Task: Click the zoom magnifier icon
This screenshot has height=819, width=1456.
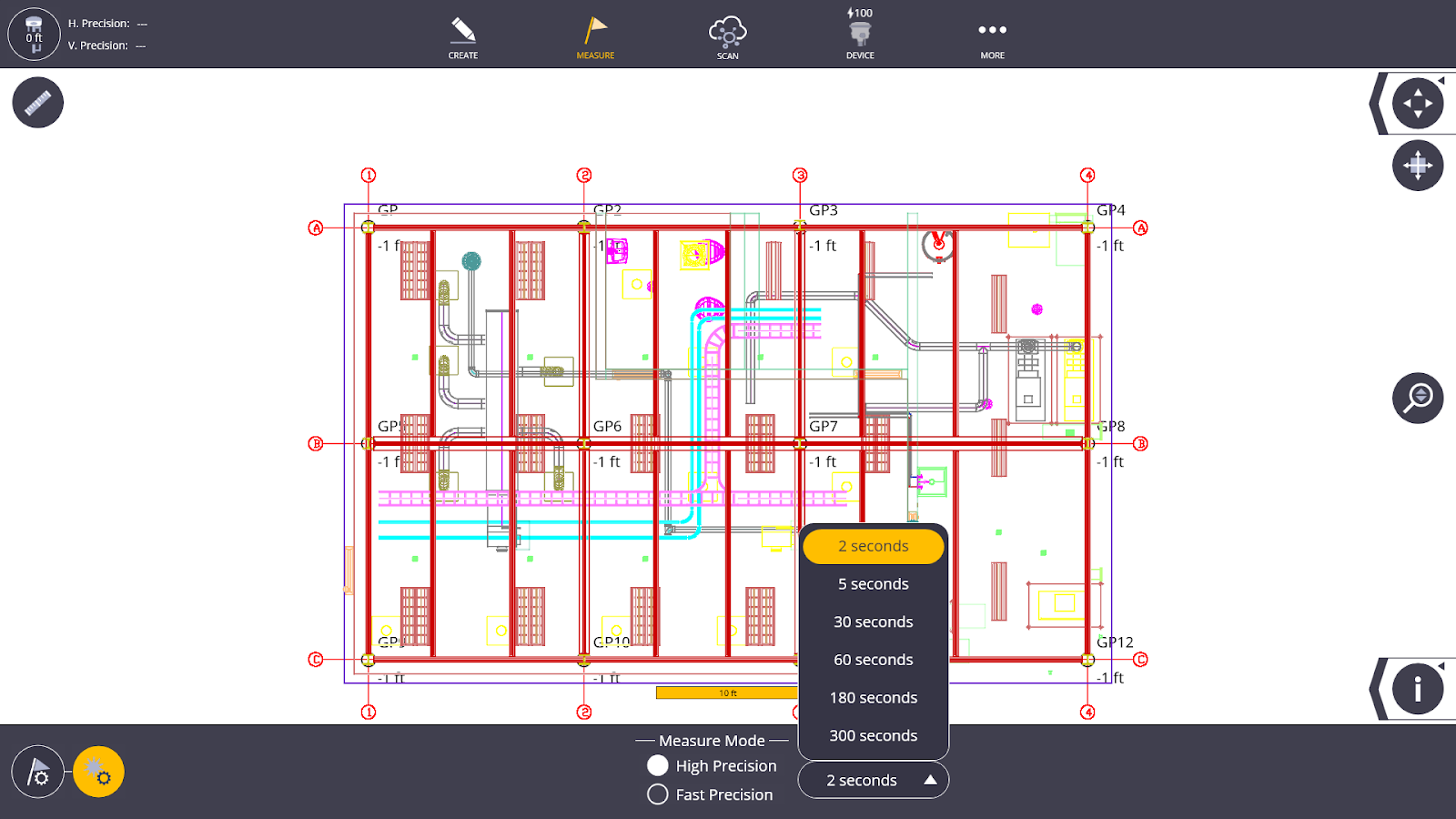Action: (1417, 398)
